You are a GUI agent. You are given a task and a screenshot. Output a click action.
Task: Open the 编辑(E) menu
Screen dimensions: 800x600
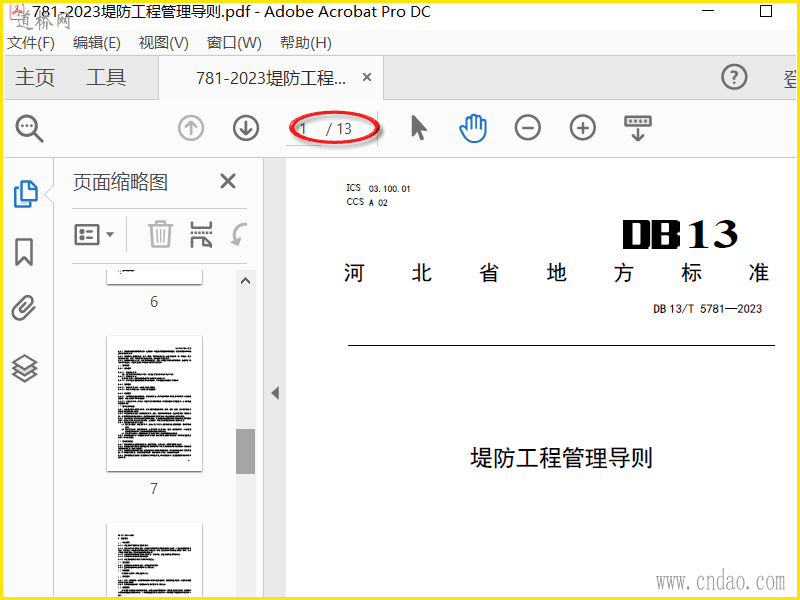click(x=96, y=43)
